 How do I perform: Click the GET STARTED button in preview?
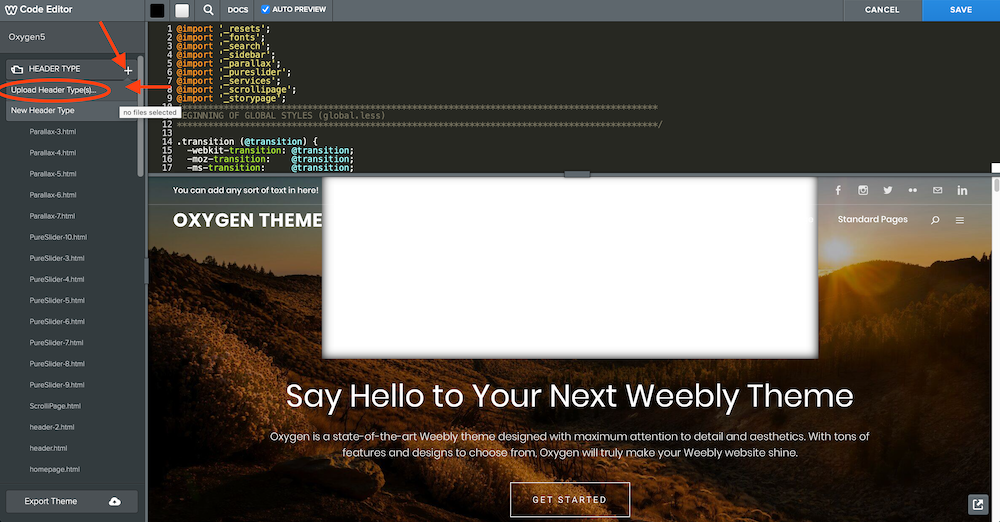(x=570, y=499)
